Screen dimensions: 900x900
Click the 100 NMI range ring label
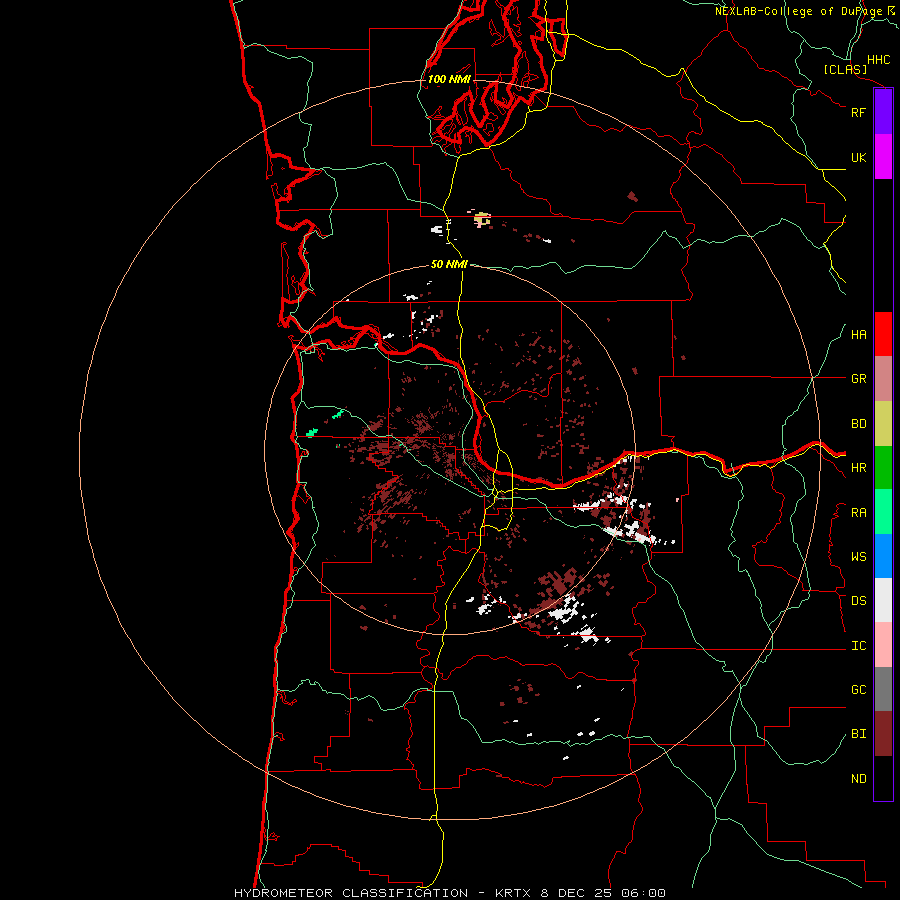click(x=449, y=79)
